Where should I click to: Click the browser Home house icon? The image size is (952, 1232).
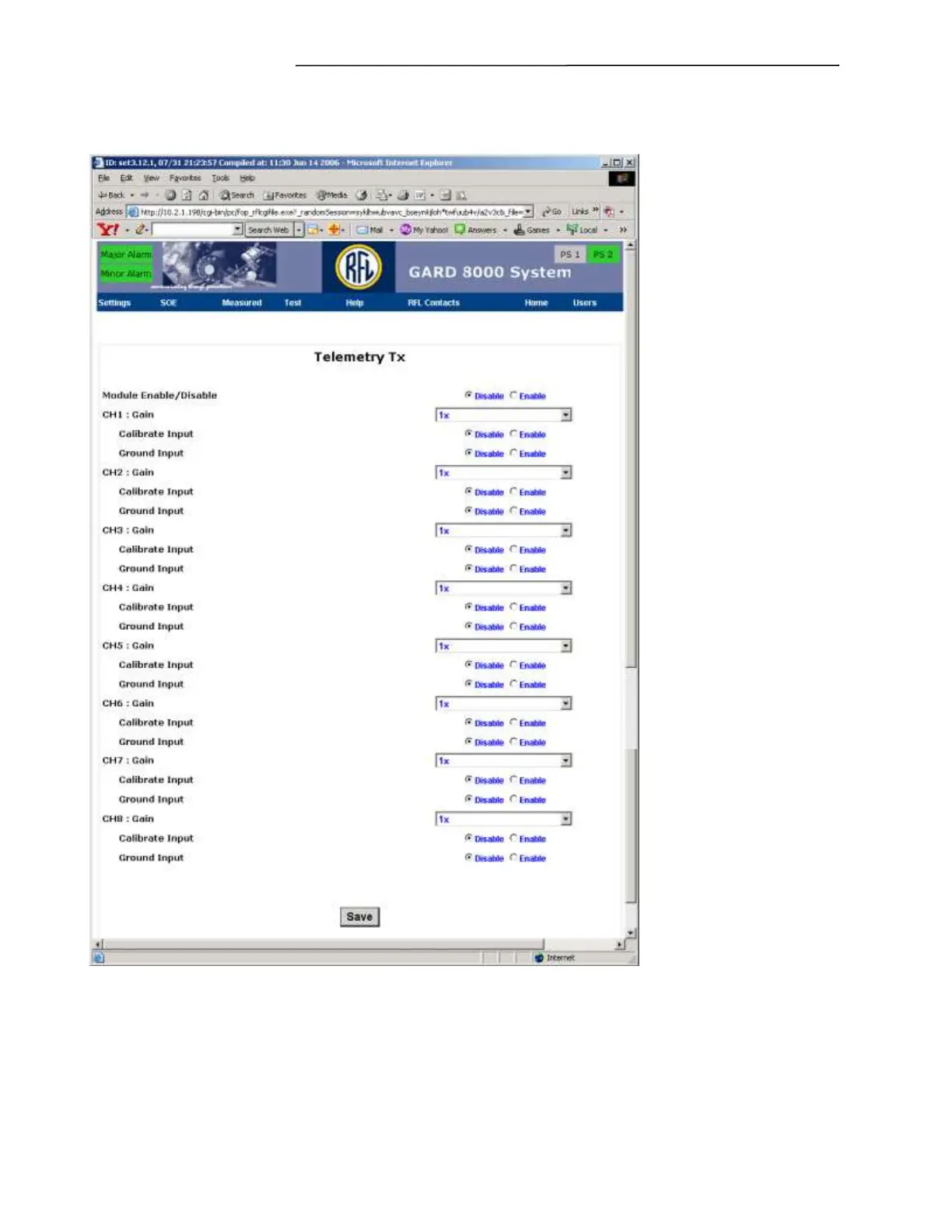pos(203,195)
